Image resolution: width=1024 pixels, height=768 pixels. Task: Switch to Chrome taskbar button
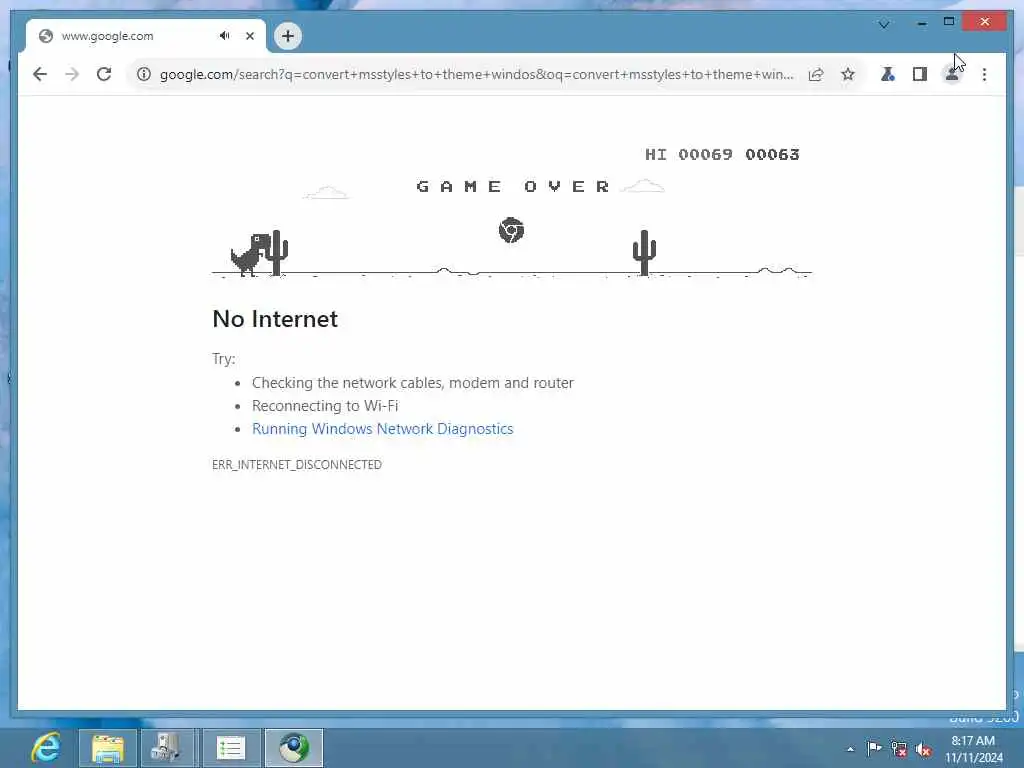(294, 748)
